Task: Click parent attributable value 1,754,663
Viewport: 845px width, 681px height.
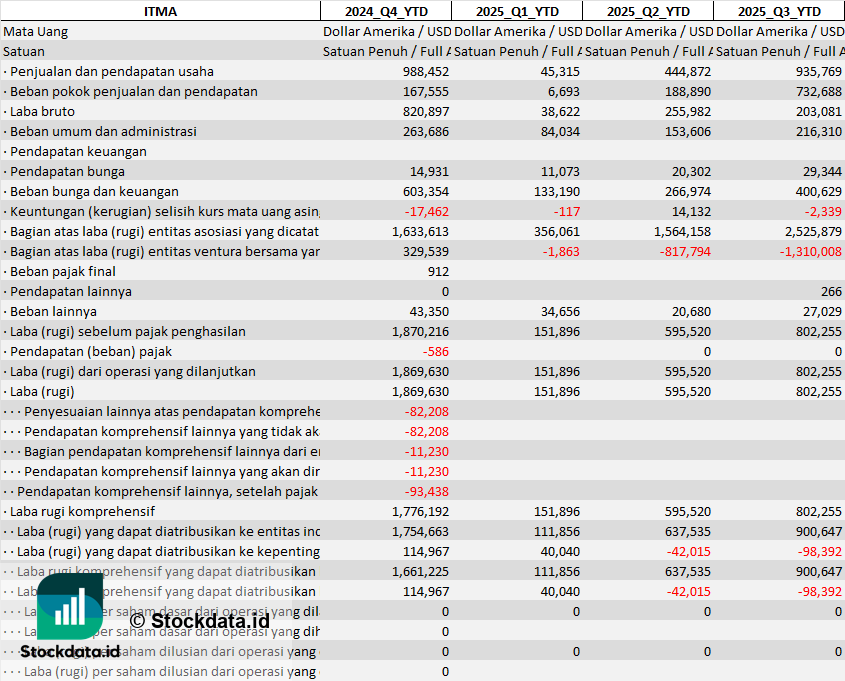Action: (420, 531)
